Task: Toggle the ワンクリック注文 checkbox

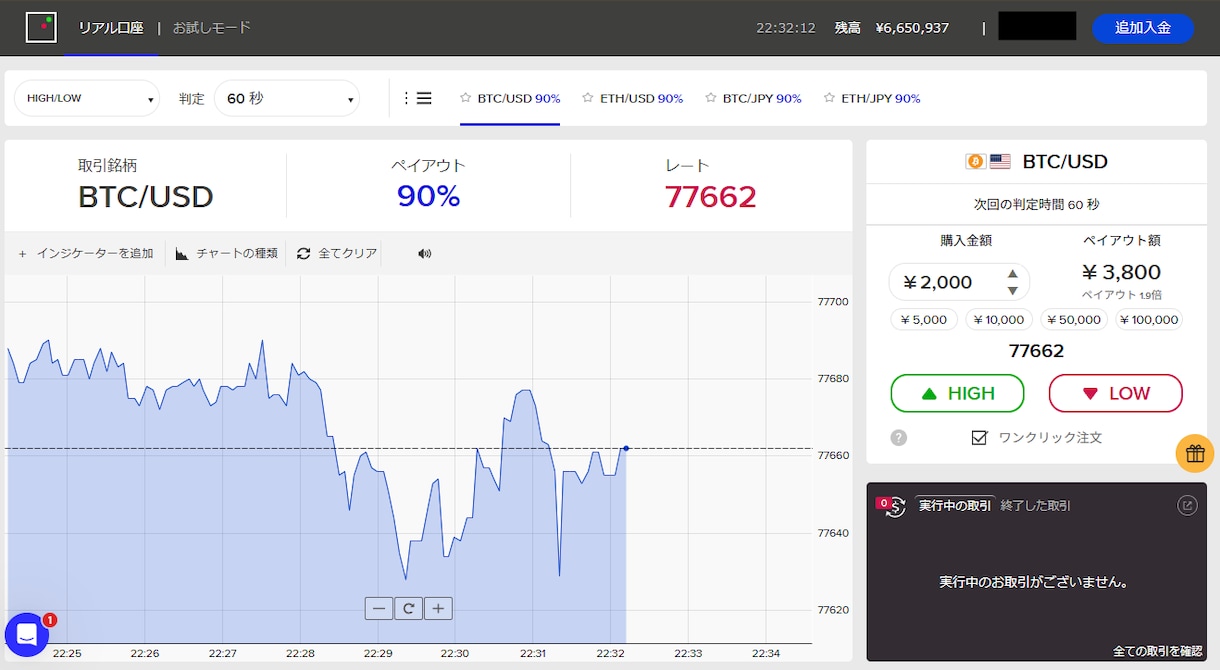Action: pos(980,438)
